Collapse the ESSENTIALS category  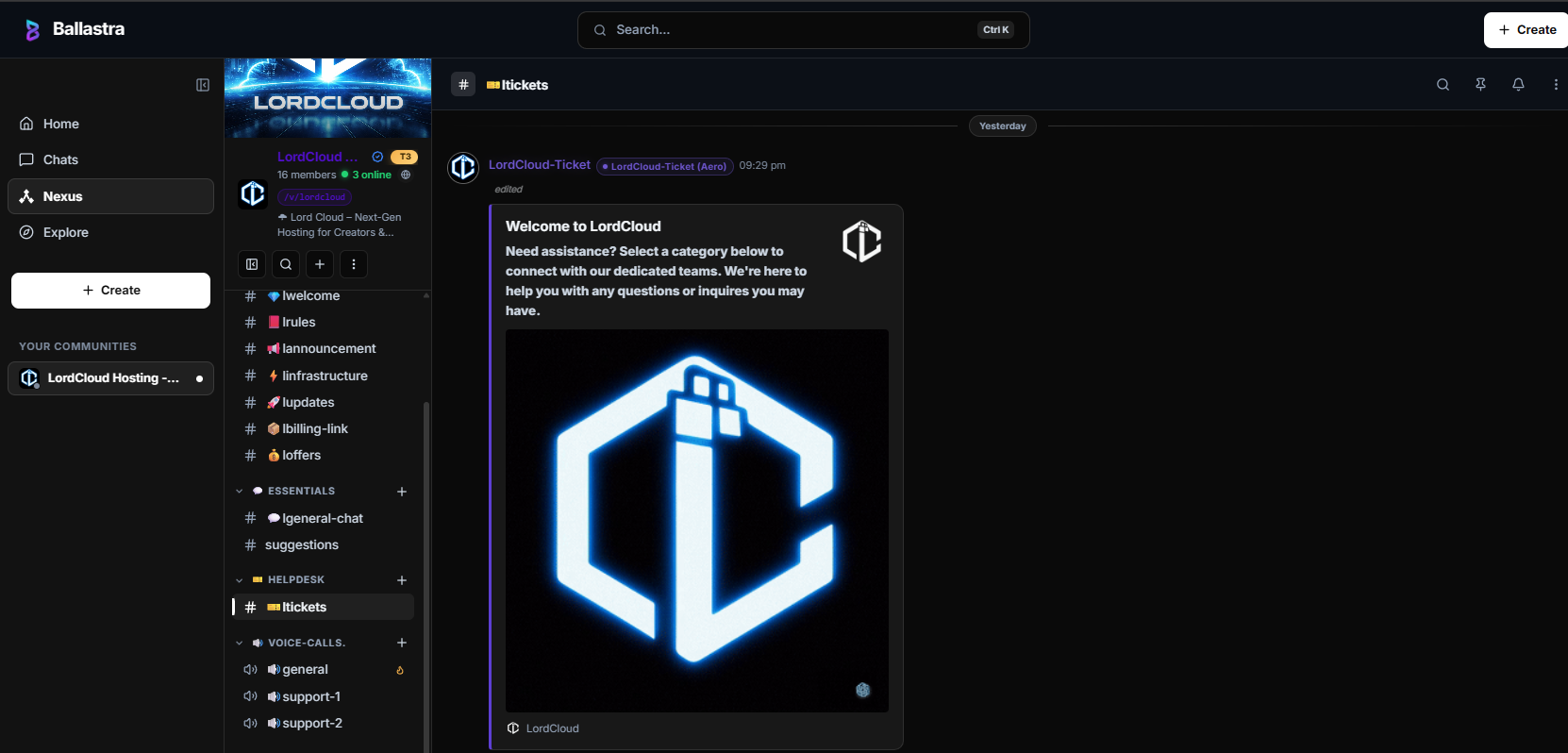(x=240, y=492)
